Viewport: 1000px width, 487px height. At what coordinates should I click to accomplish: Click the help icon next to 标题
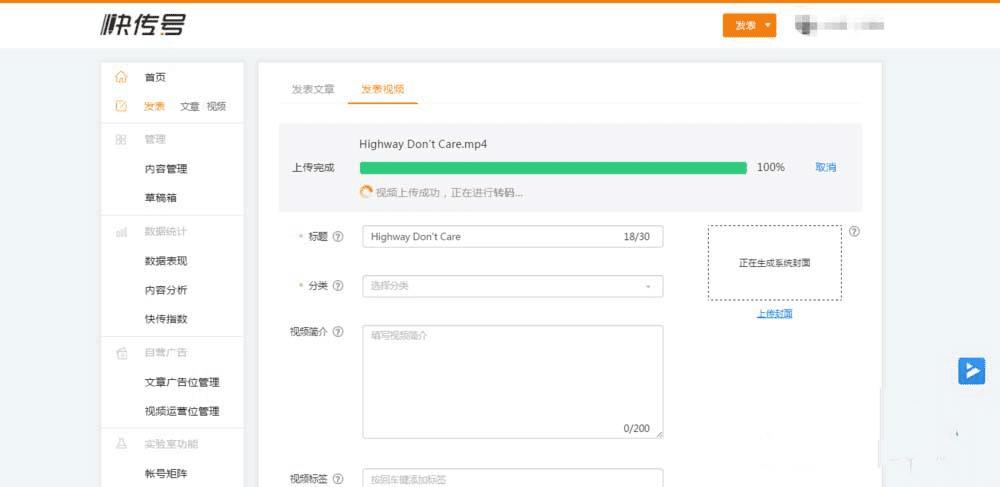338,237
